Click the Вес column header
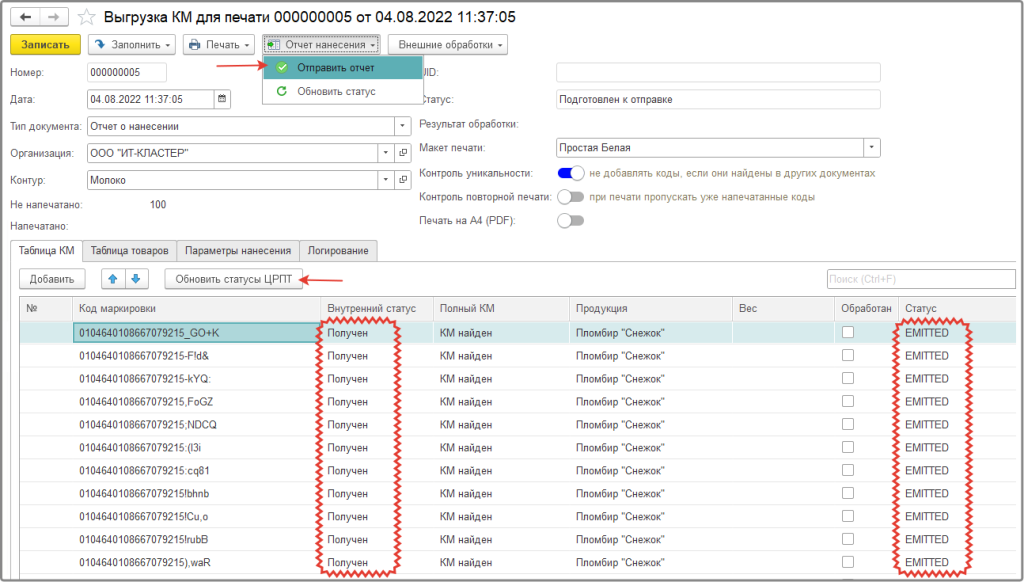 coord(783,308)
